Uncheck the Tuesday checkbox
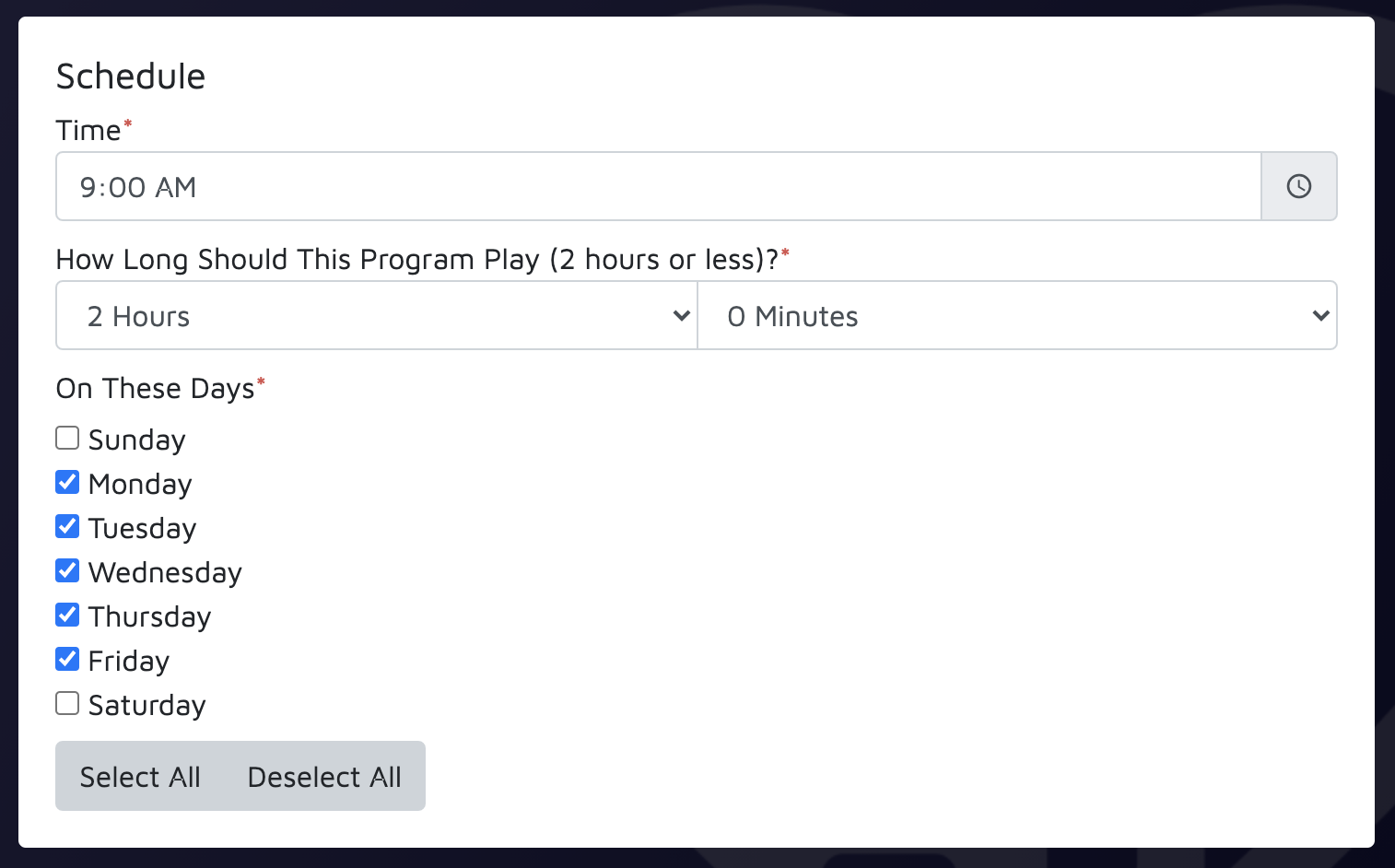This screenshot has width=1395, height=868. 67,526
